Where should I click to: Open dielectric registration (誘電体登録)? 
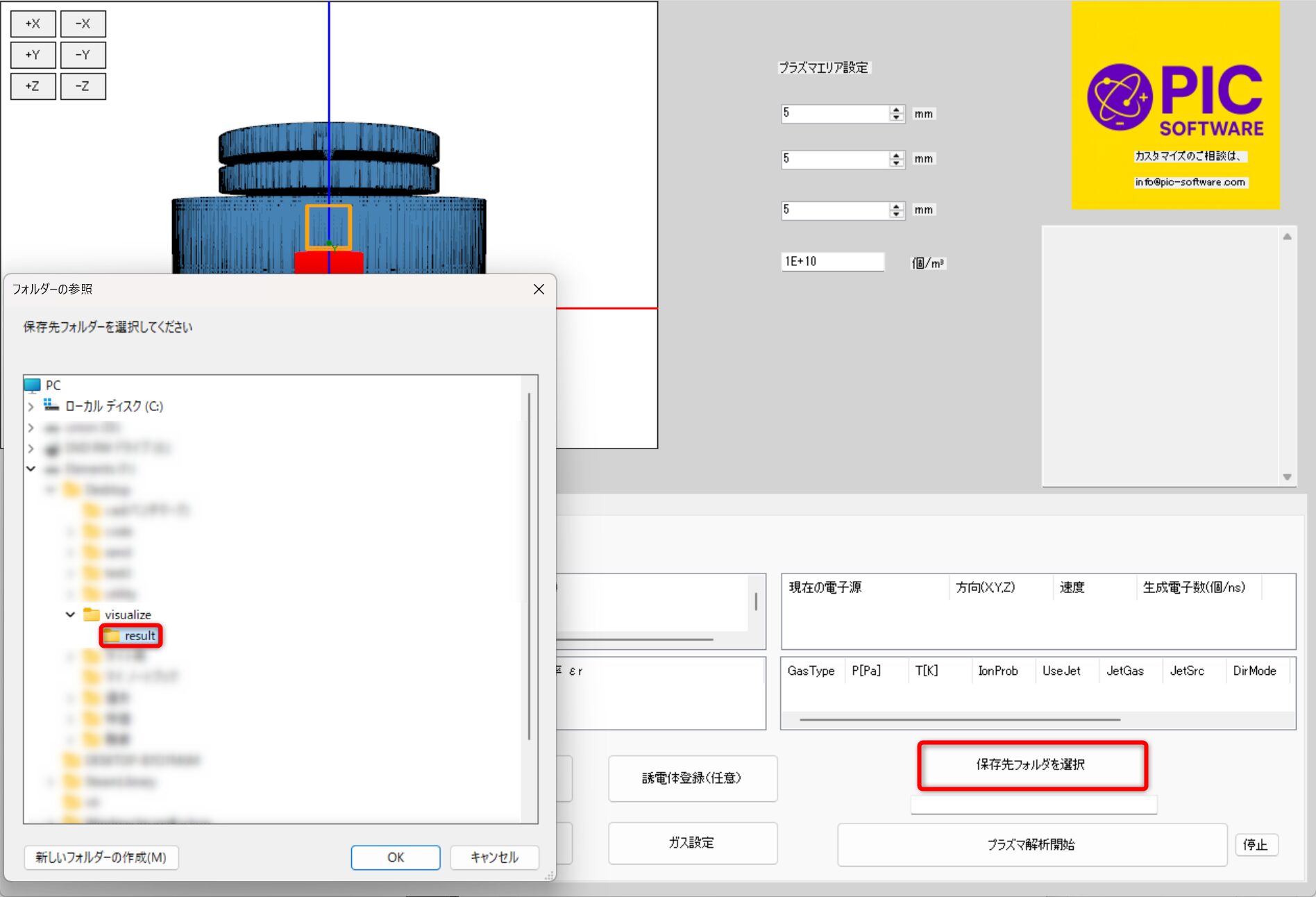[x=692, y=778]
